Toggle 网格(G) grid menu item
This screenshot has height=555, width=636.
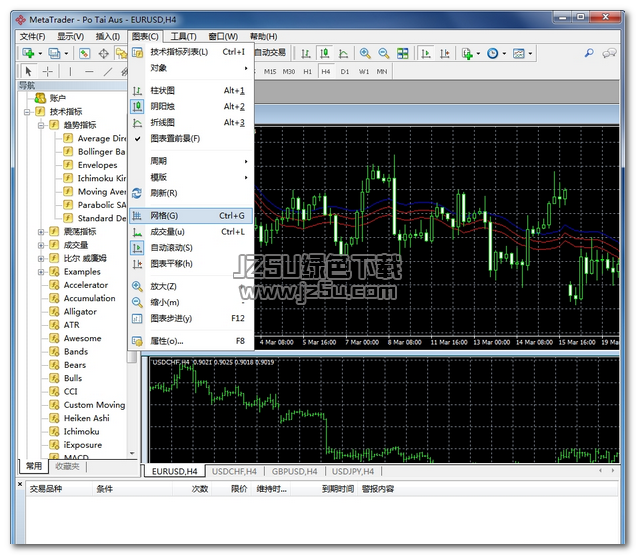pyautogui.click(x=191, y=216)
